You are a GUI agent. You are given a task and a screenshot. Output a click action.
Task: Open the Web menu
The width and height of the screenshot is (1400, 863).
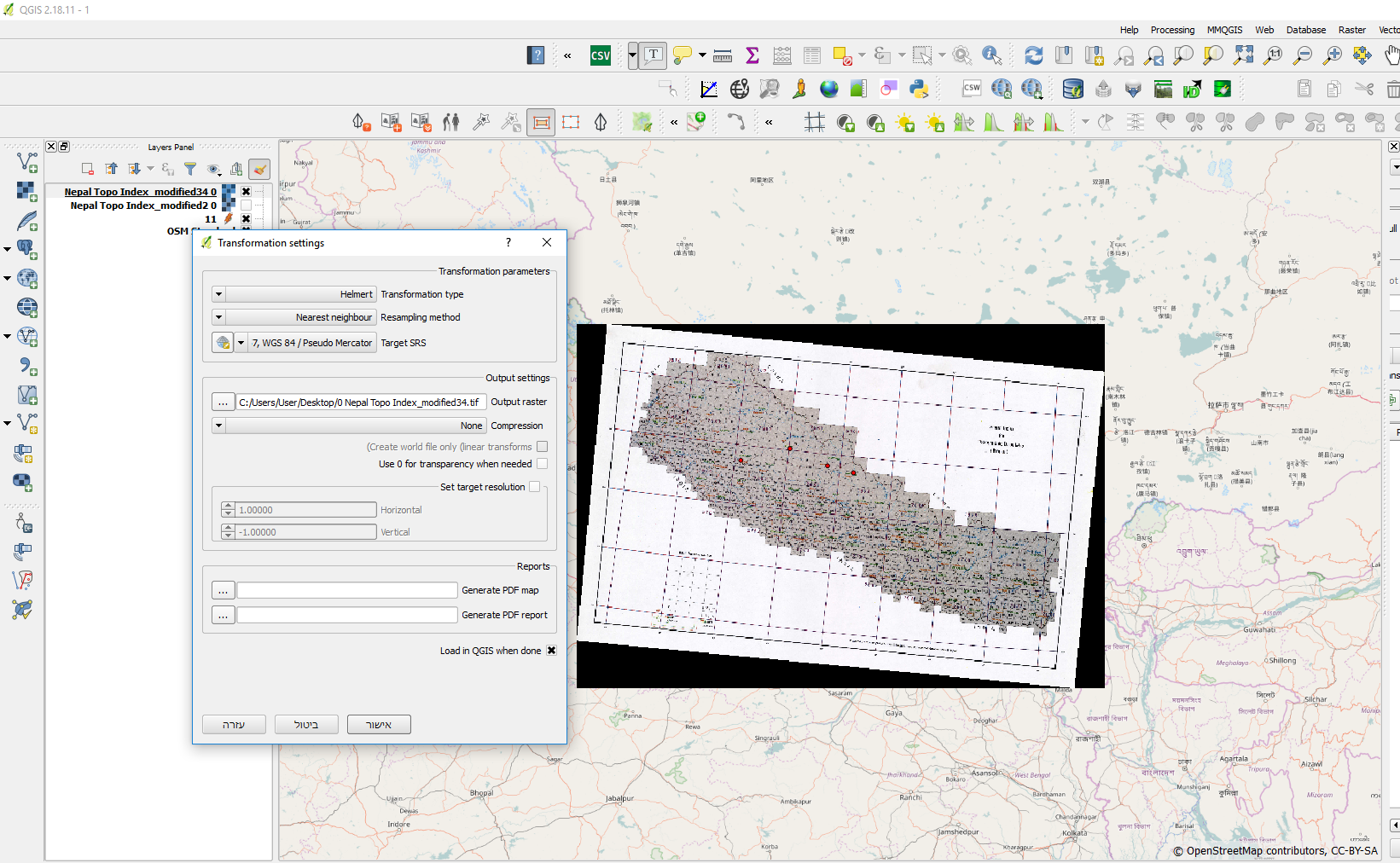[x=1264, y=30]
